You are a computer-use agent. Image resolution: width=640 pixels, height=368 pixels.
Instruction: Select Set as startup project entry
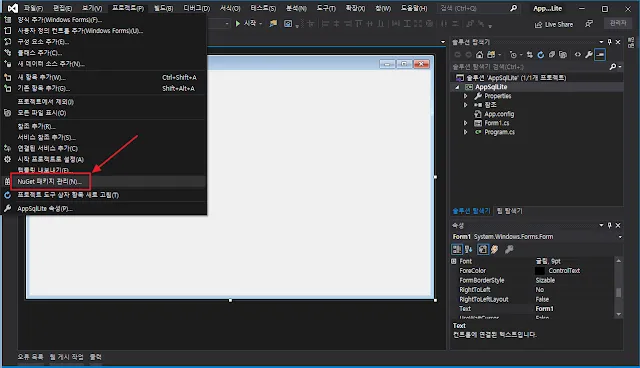(50, 159)
